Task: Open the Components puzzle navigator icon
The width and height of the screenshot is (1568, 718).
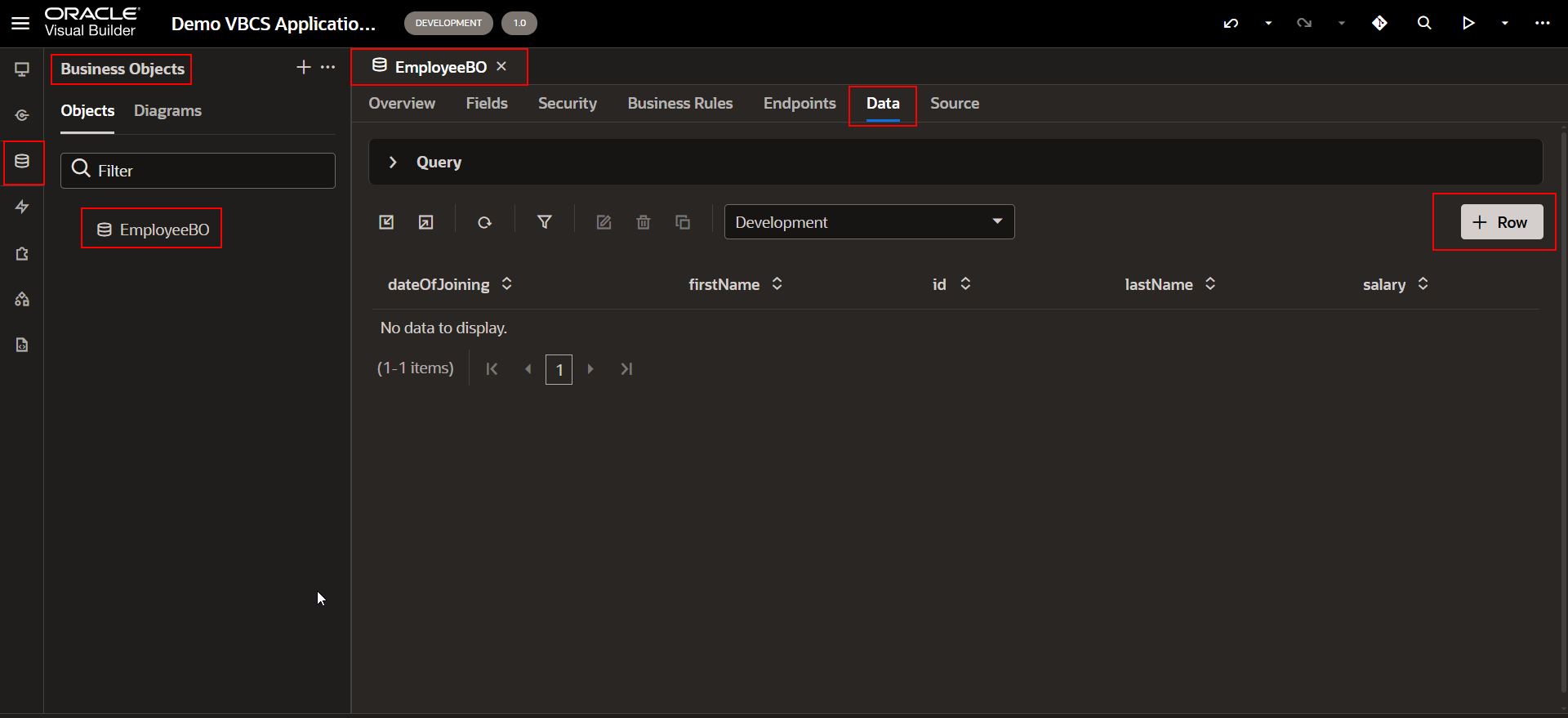Action: tap(22, 253)
